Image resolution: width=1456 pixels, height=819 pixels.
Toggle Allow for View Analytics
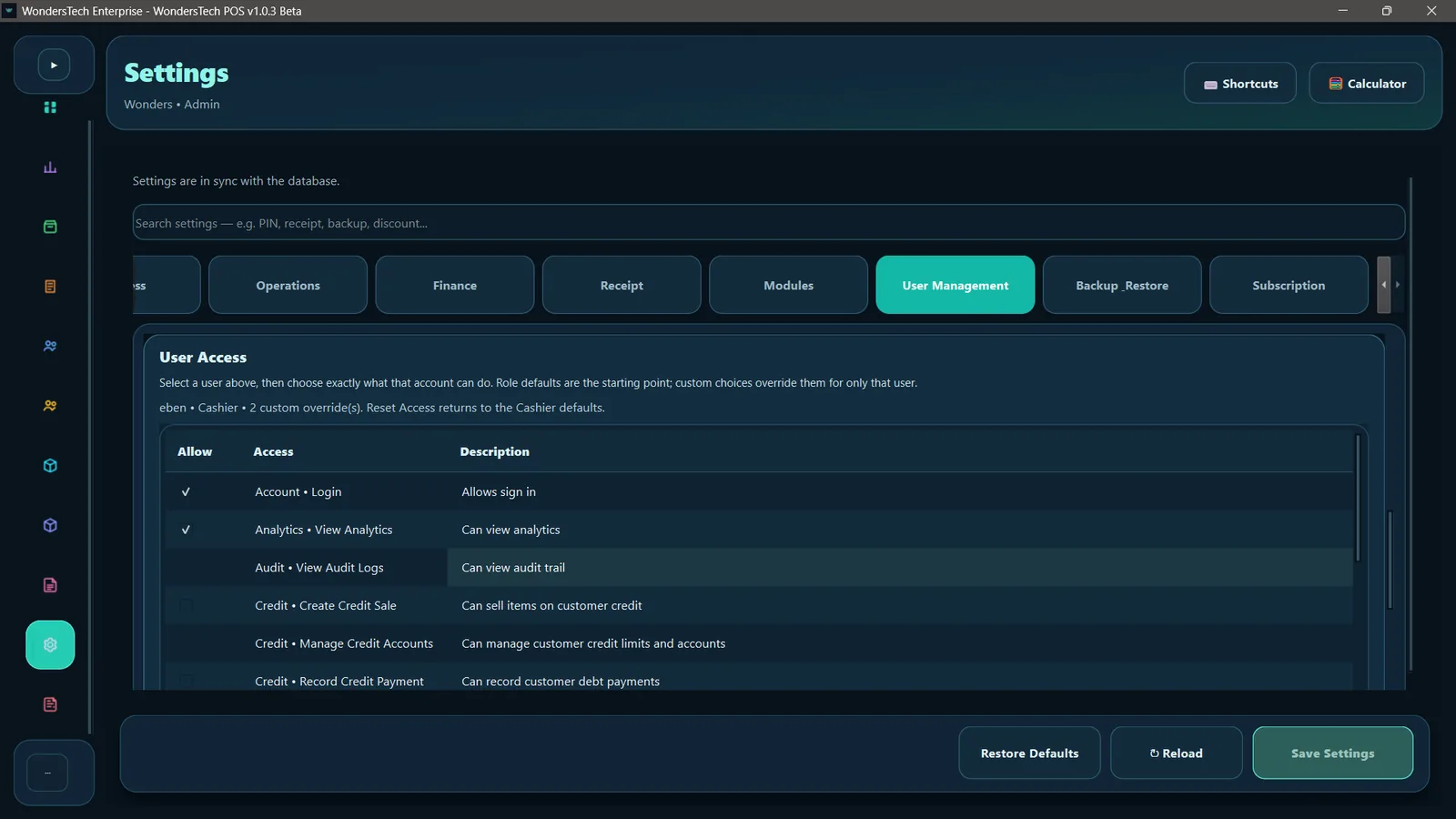186,530
